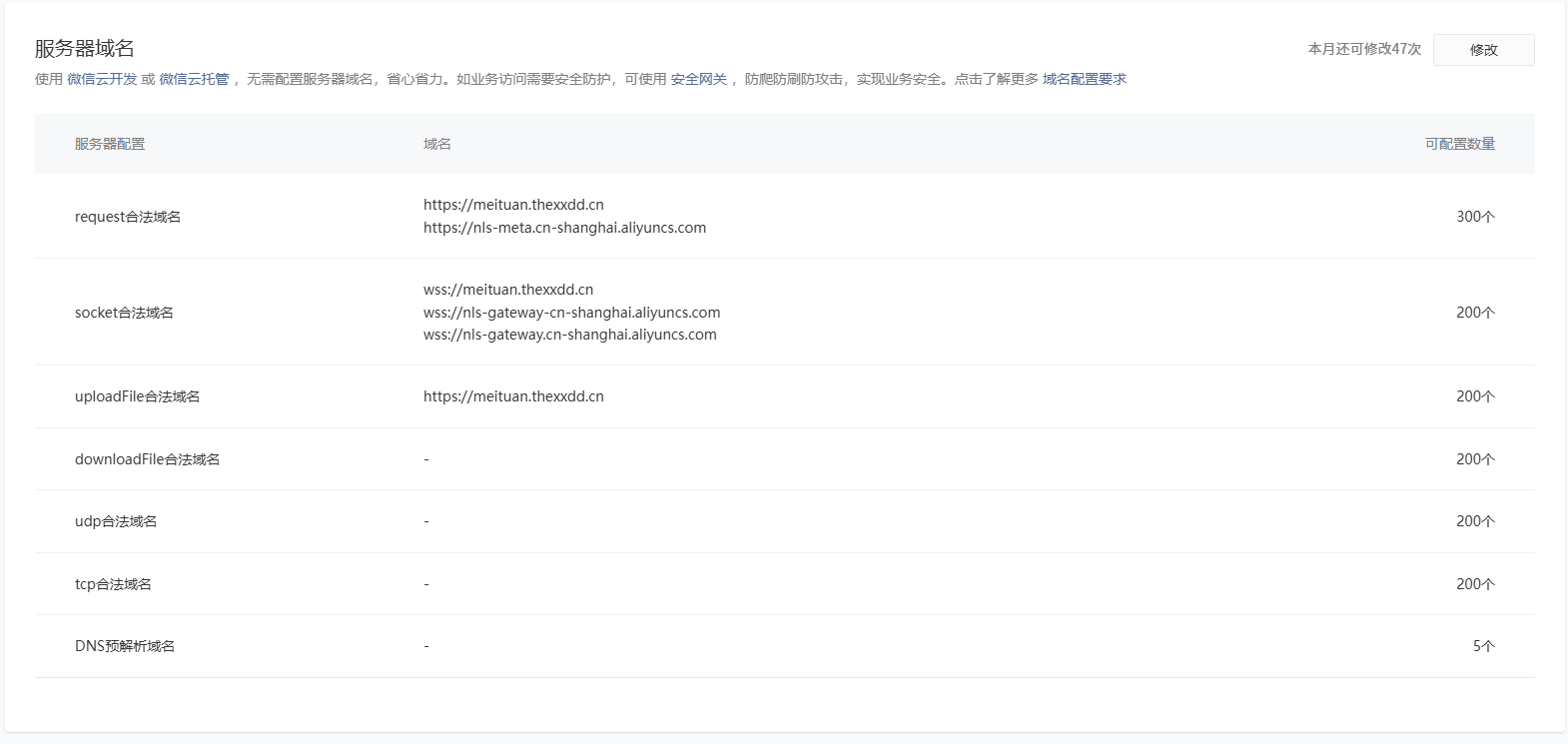This screenshot has width=1568, height=744.
Task: Select the tcp合法域名 row label
Action: click(x=113, y=584)
